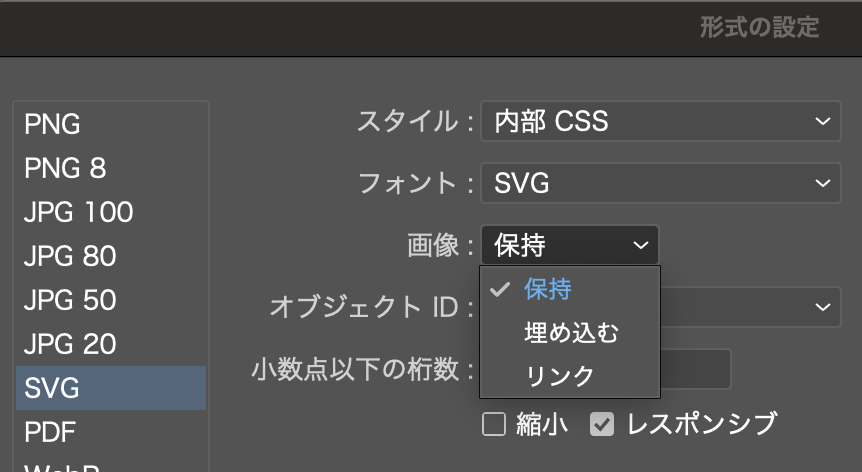The height and width of the screenshot is (472, 862).
Task: Select SVG format entry
Action: click(x=110, y=388)
